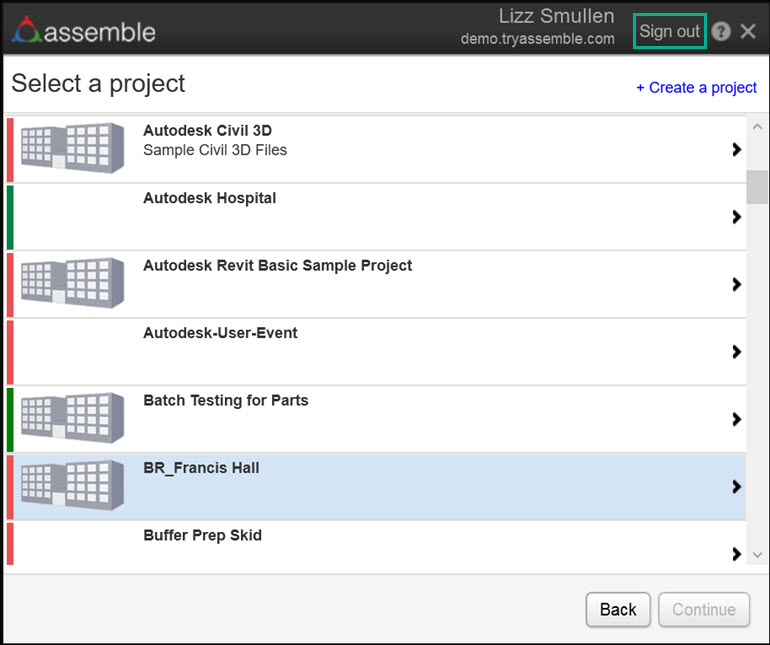Click the Autodesk Civil 3D building thumbnail
The height and width of the screenshot is (645, 770).
[x=73, y=149]
